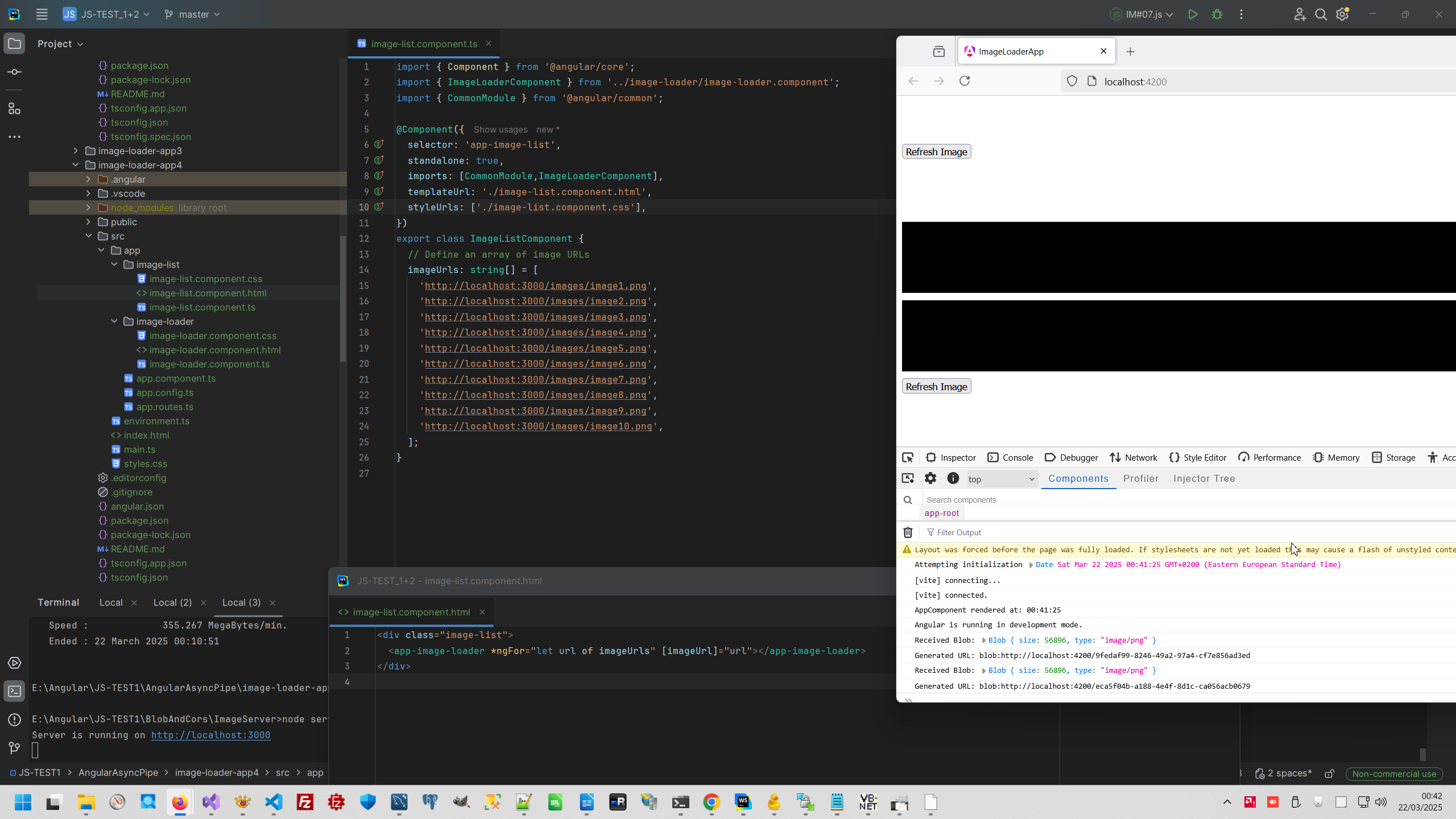
Task: Click the Run green play icon
Action: tap(1193, 15)
